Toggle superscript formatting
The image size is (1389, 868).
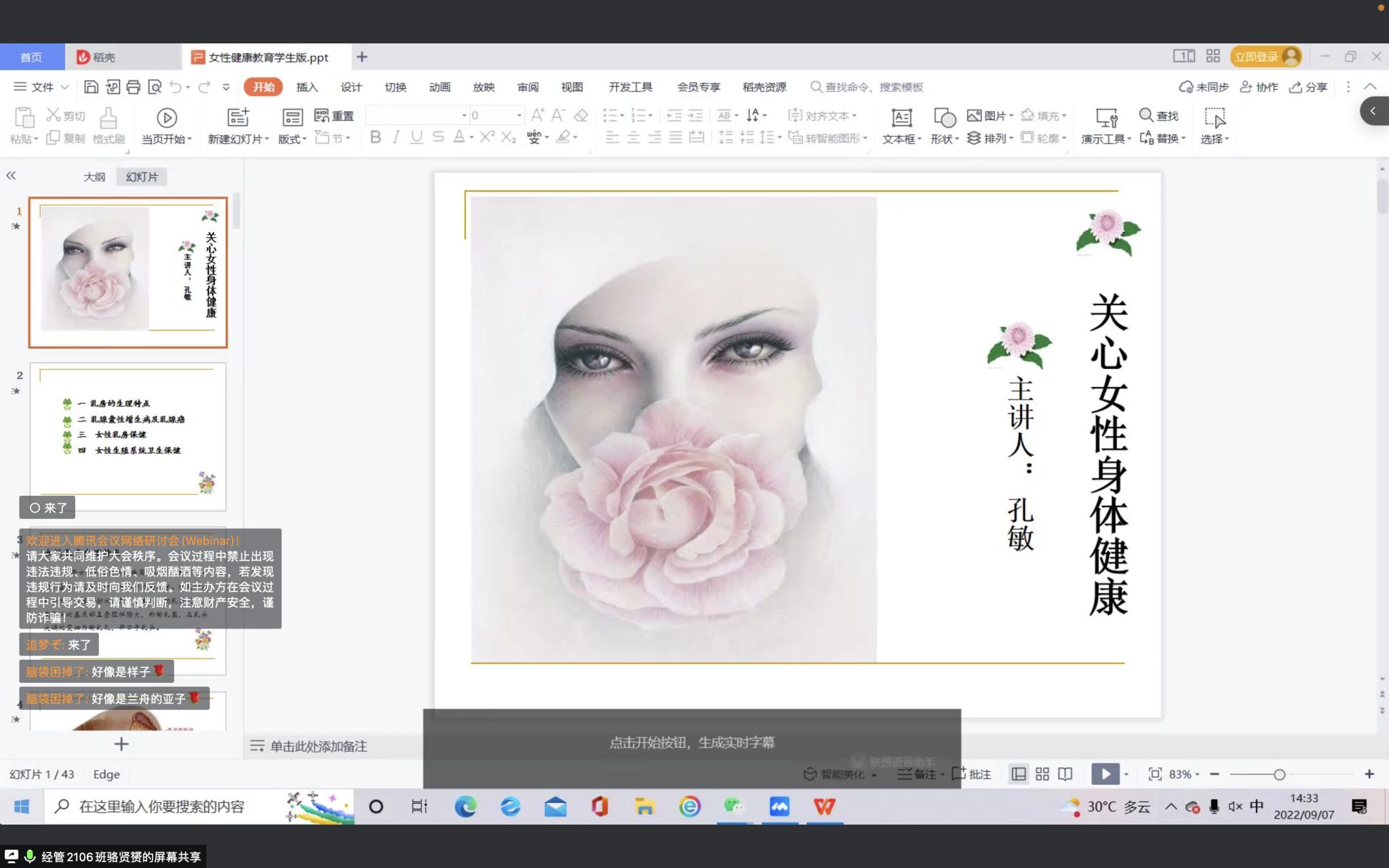[x=487, y=137]
